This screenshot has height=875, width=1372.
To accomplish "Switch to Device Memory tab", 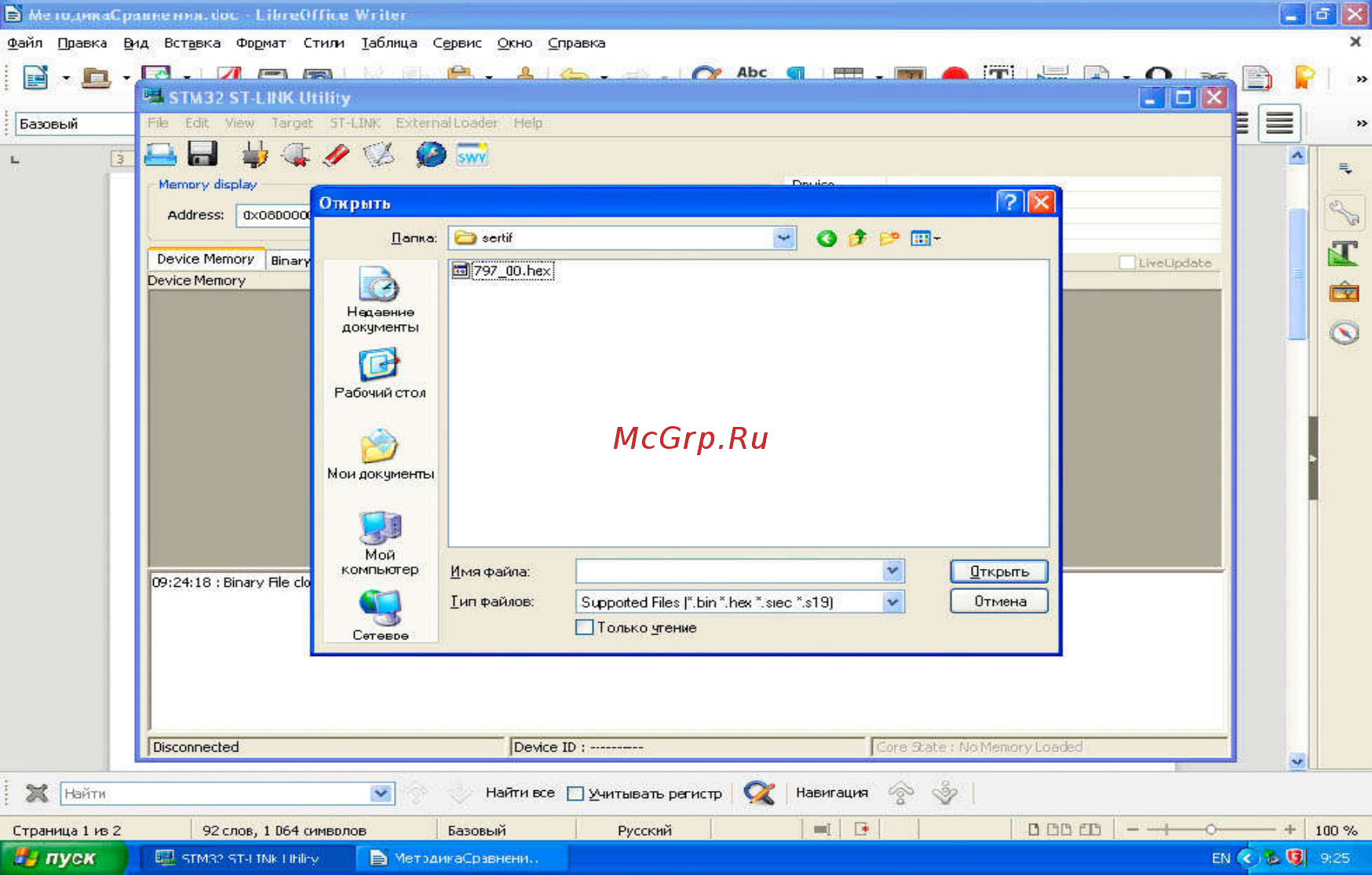I will (x=206, y=259).
